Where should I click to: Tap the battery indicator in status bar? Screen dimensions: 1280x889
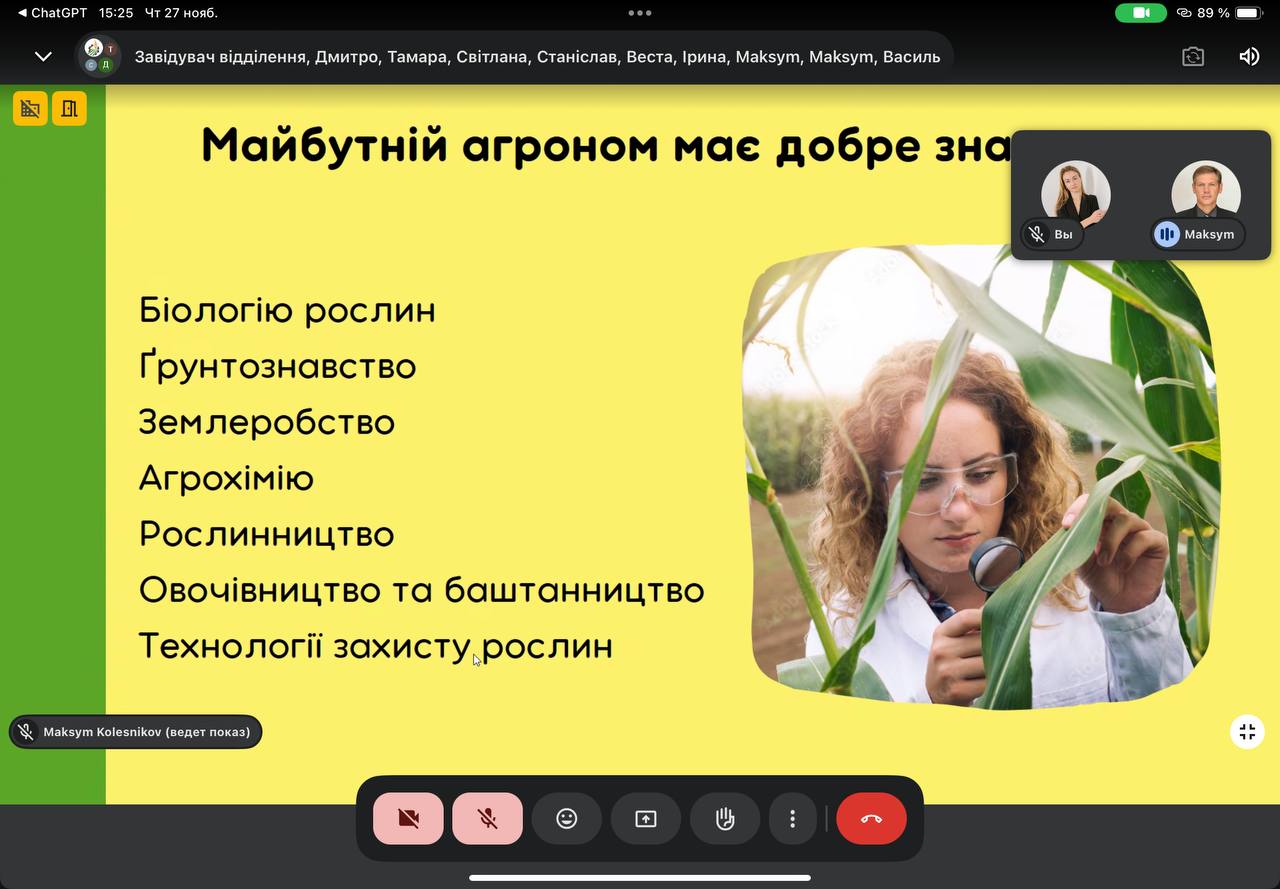[x=1248, y=13]
